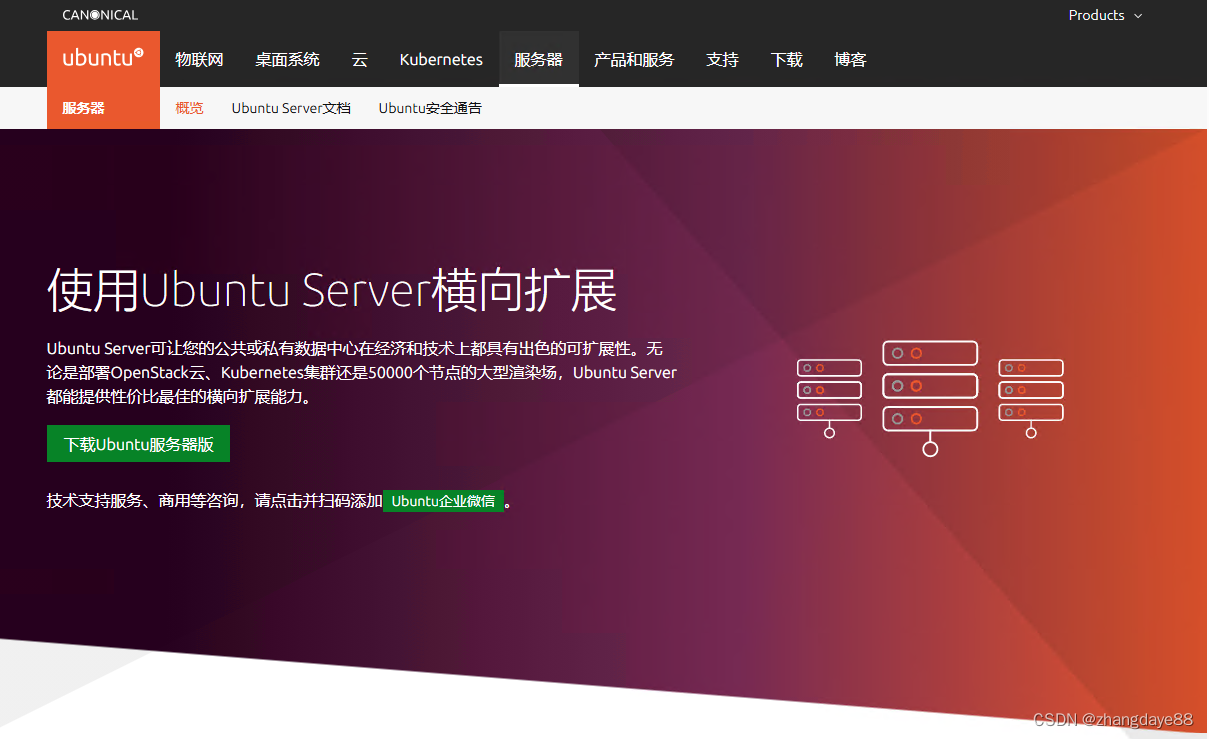Open the 下载 navigation item
Screen dimensions: 1209x739
pos(787,60)
